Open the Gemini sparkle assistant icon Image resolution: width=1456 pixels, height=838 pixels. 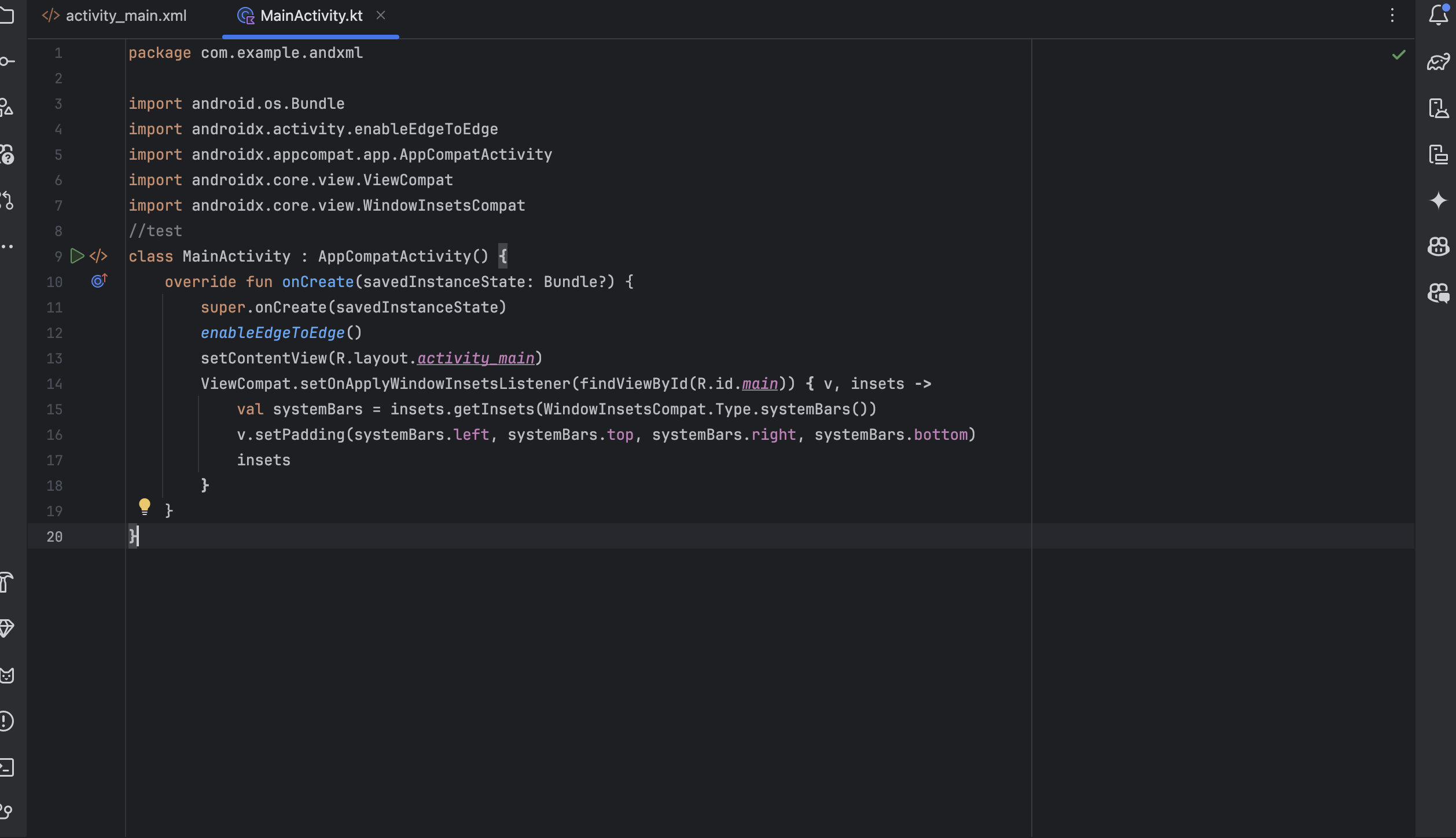click(x=1438, y=201)
